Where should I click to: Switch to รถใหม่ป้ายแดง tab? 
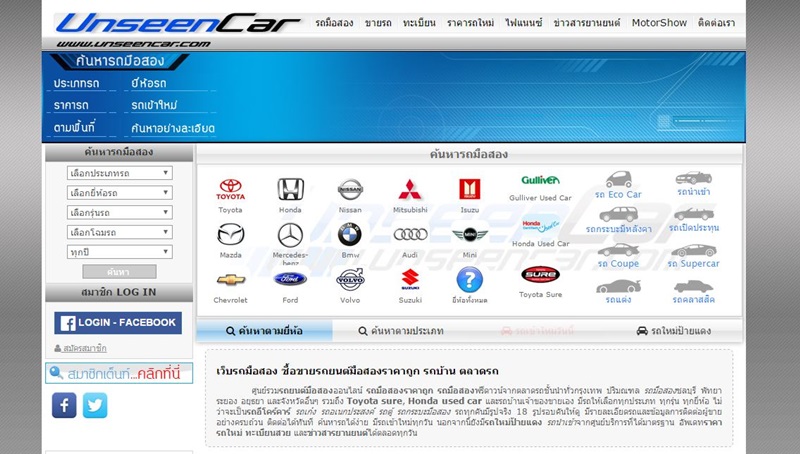pos(673,331)
